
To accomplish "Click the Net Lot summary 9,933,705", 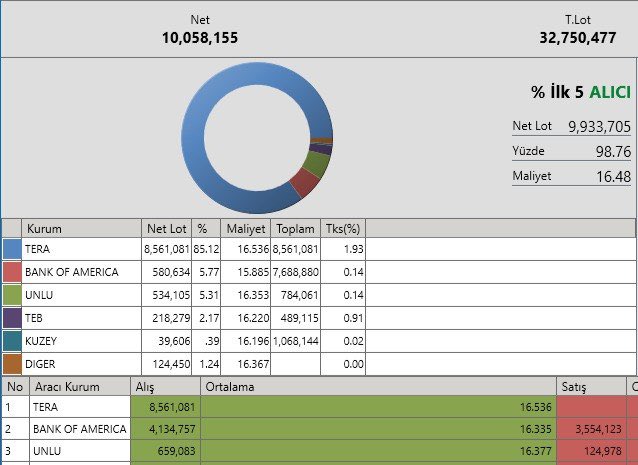I will [x=599, y=127].
